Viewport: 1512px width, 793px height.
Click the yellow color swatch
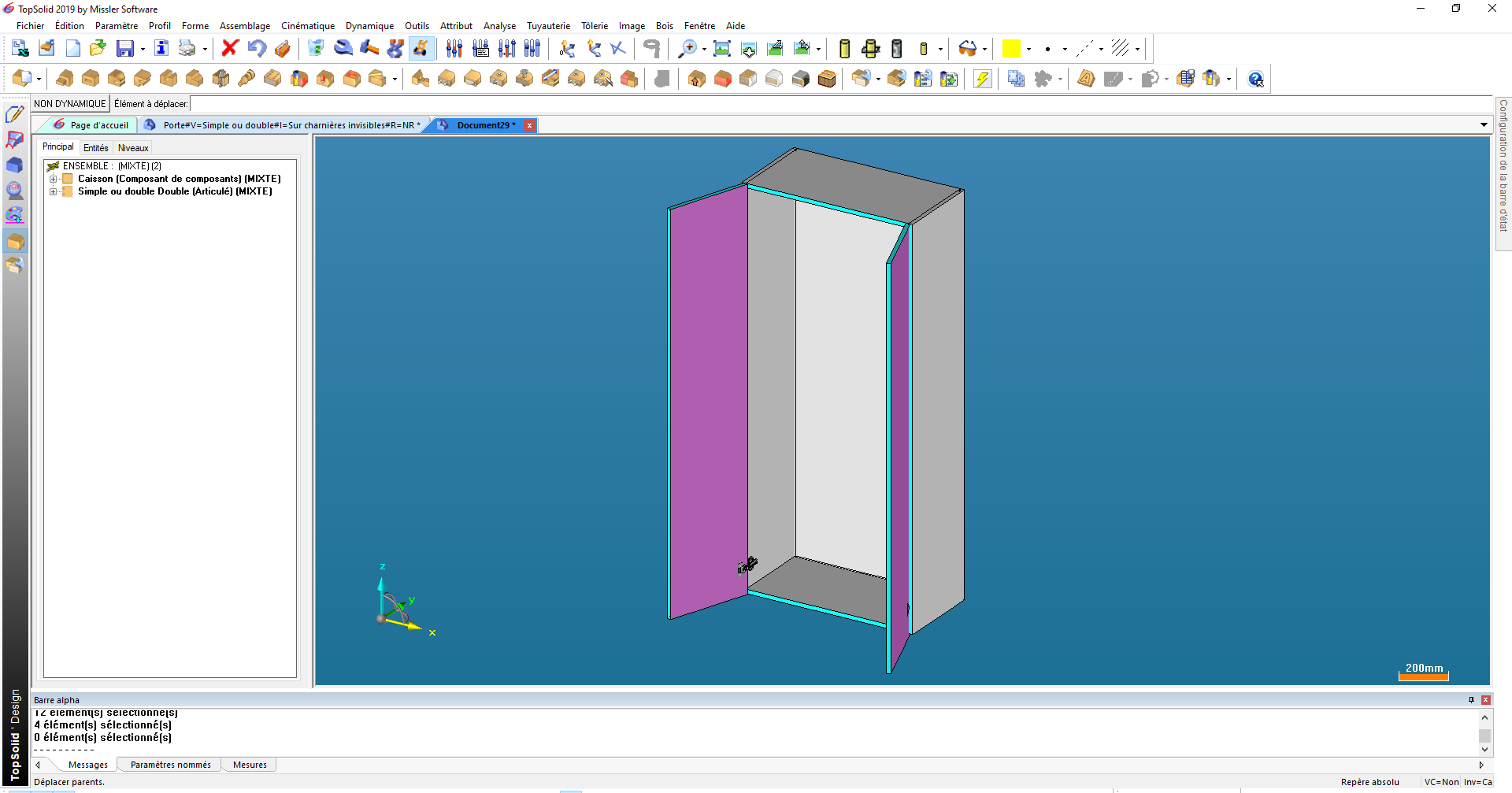(1011, 49)
